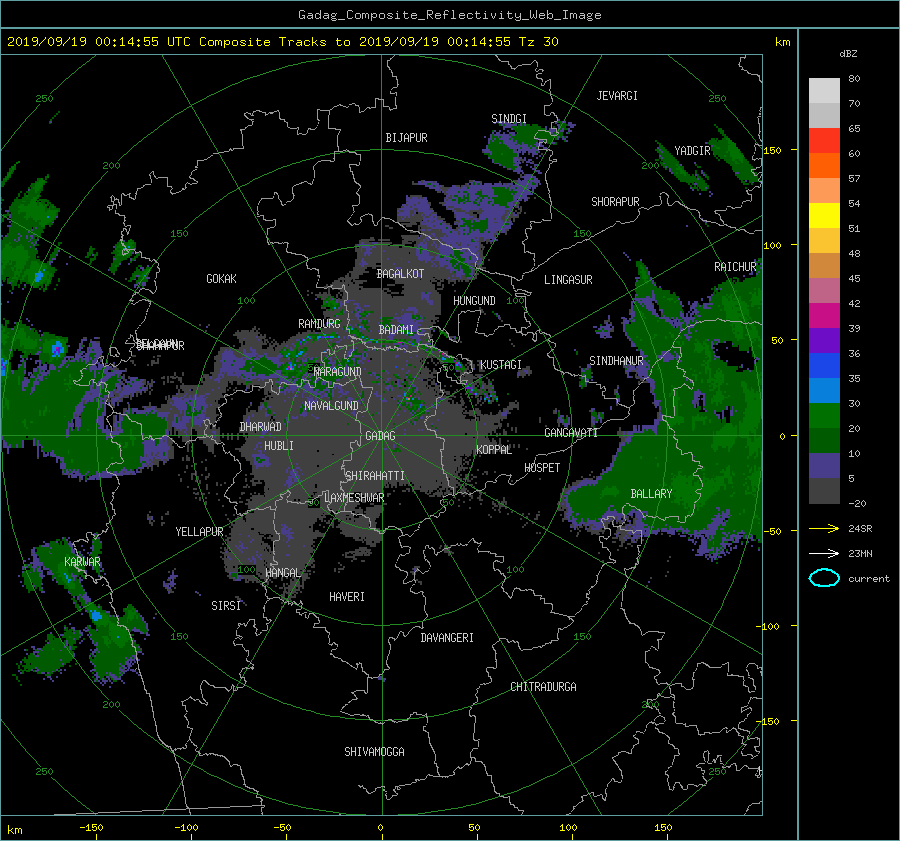Click the SIRSI city label
900x841 pixels.
click(x=226, y=606)
